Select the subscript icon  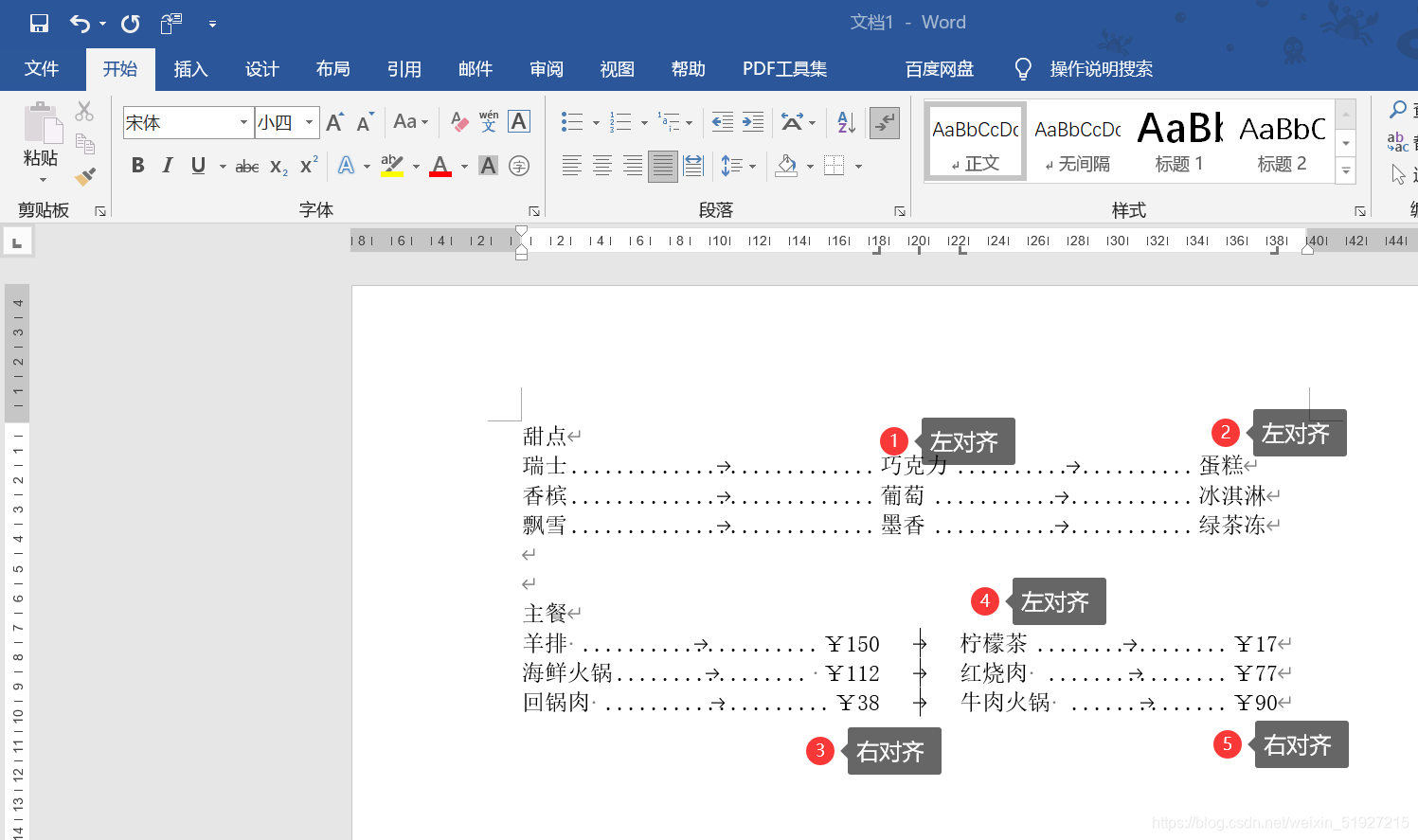point(278,166)
